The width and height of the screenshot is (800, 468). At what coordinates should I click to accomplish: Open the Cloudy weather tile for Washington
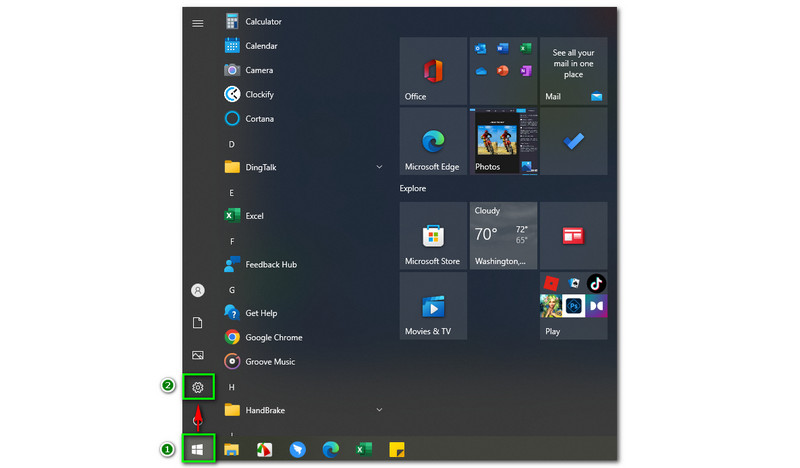(x=503, y=236)
